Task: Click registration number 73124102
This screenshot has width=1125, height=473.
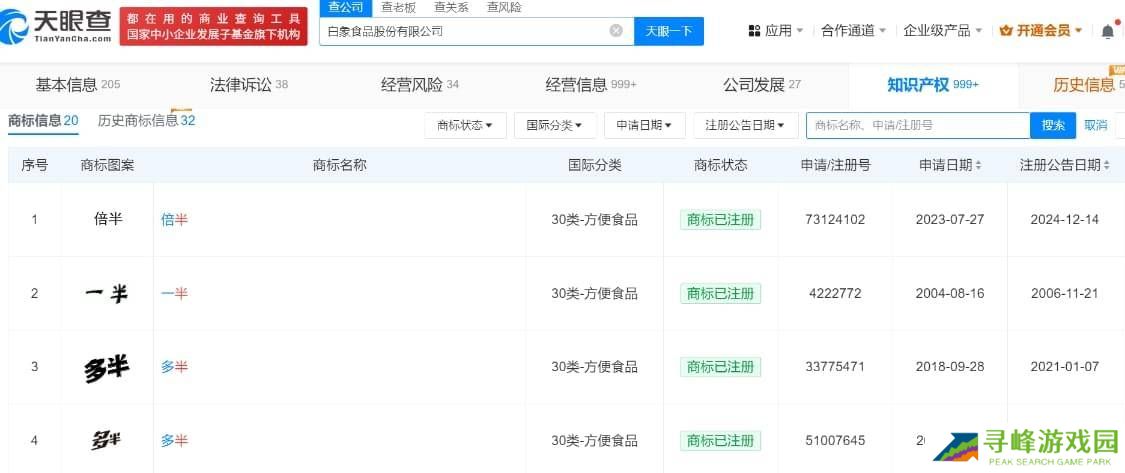Action: [x=835, y=220]
